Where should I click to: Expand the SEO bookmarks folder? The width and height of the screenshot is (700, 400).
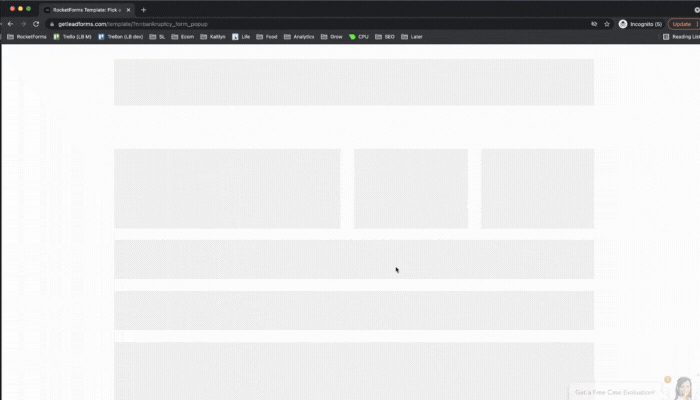[x=385, y=36]
